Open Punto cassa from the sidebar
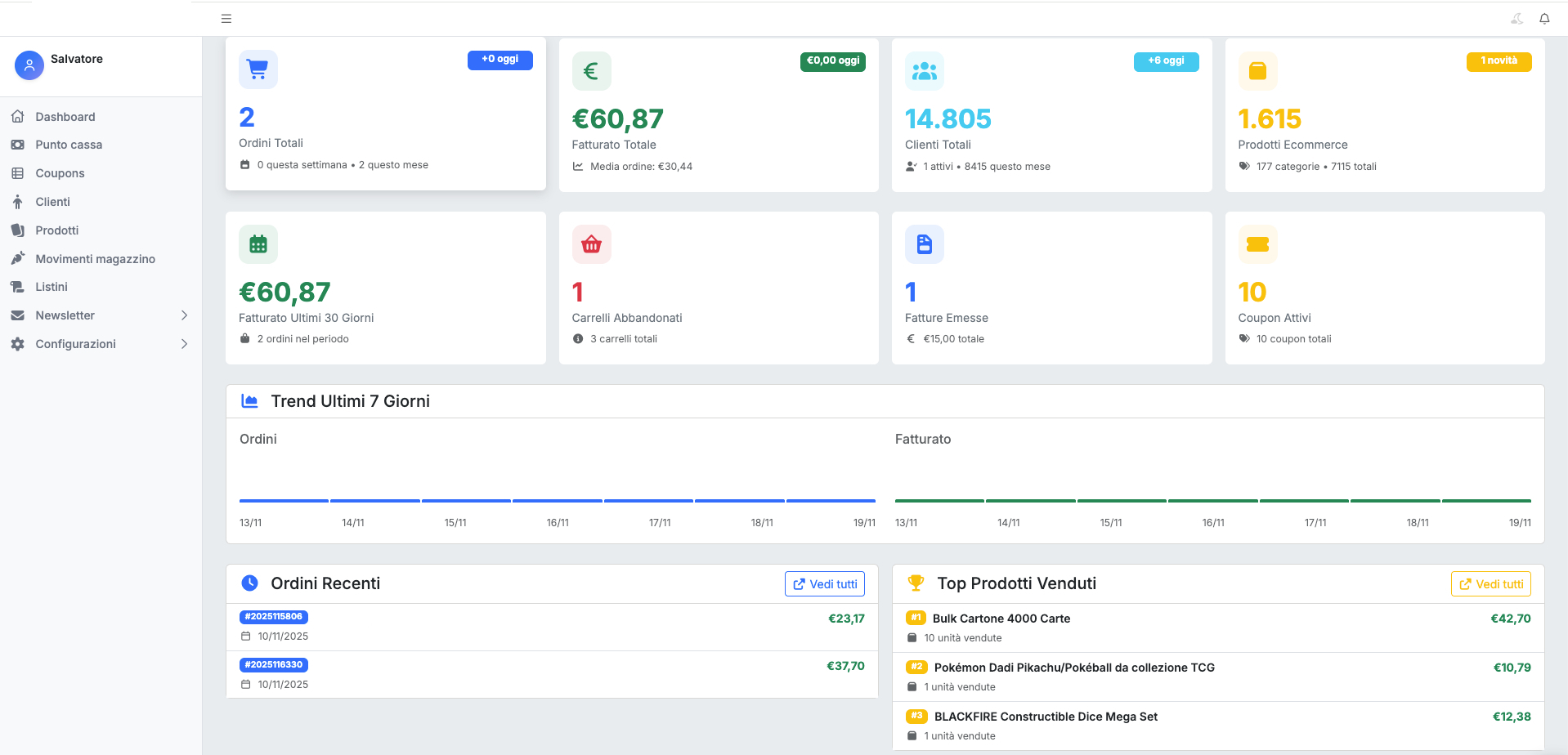Image resolution: width=1568 pixels, height=755 pixels. tap(69, 145)
